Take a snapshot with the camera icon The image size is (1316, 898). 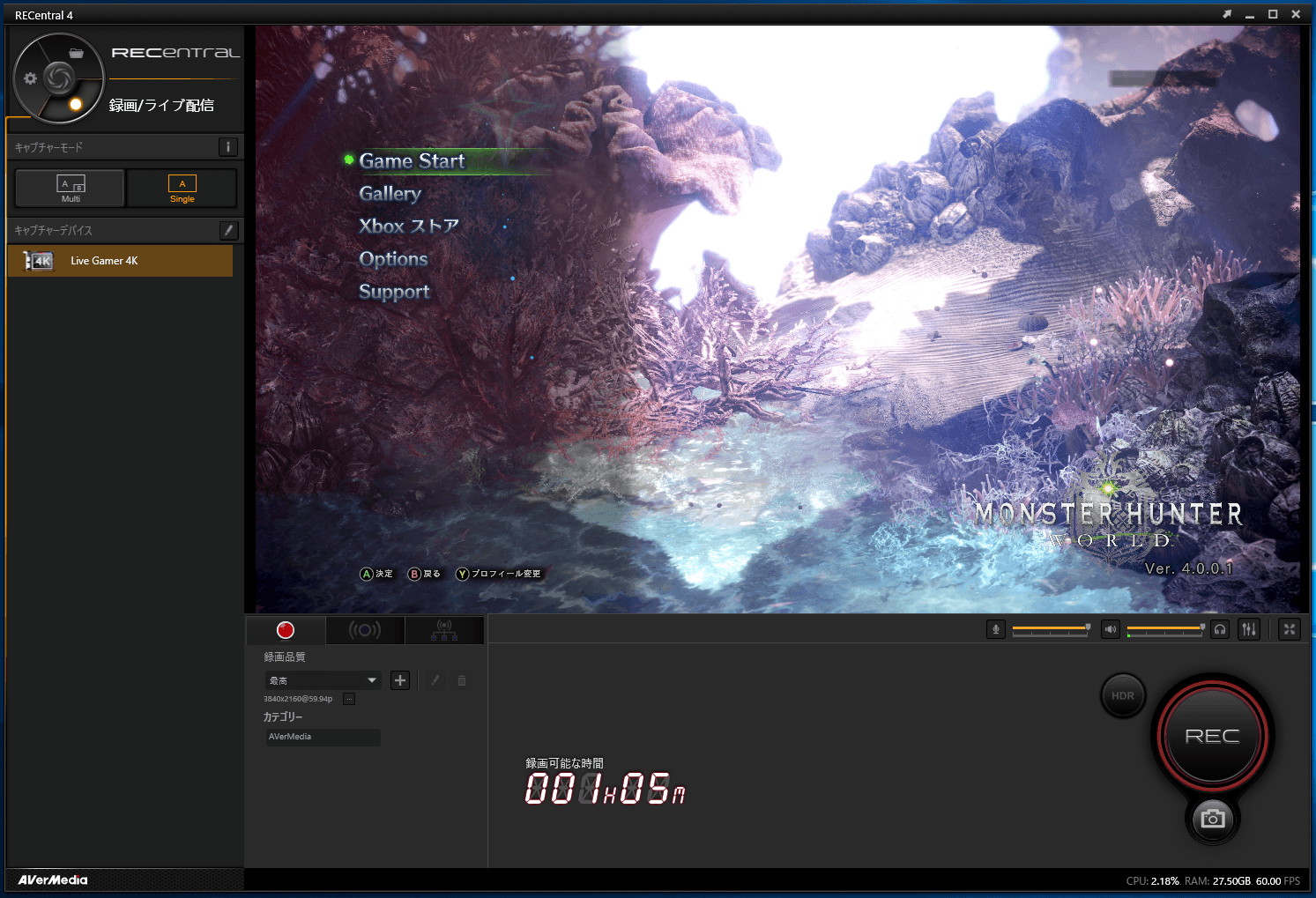(1213, 819)
